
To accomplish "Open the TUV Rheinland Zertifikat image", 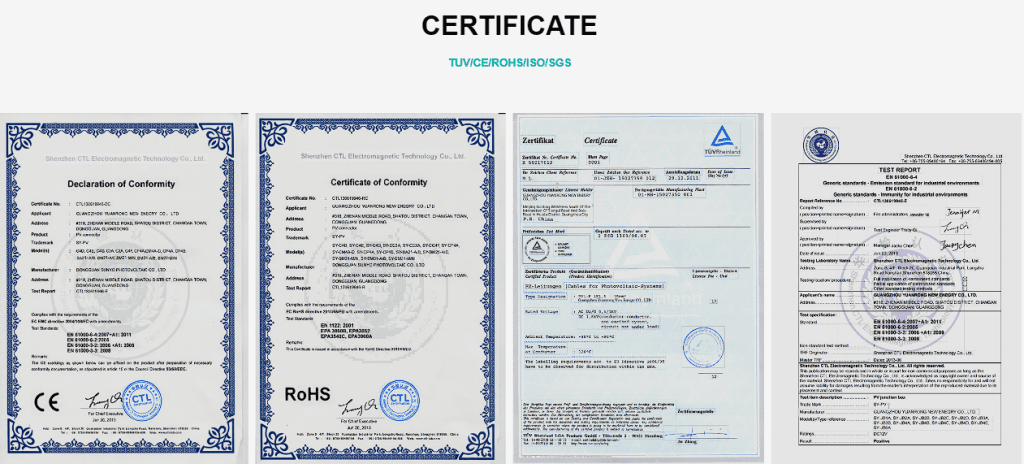I will click(x=638, y=288).
